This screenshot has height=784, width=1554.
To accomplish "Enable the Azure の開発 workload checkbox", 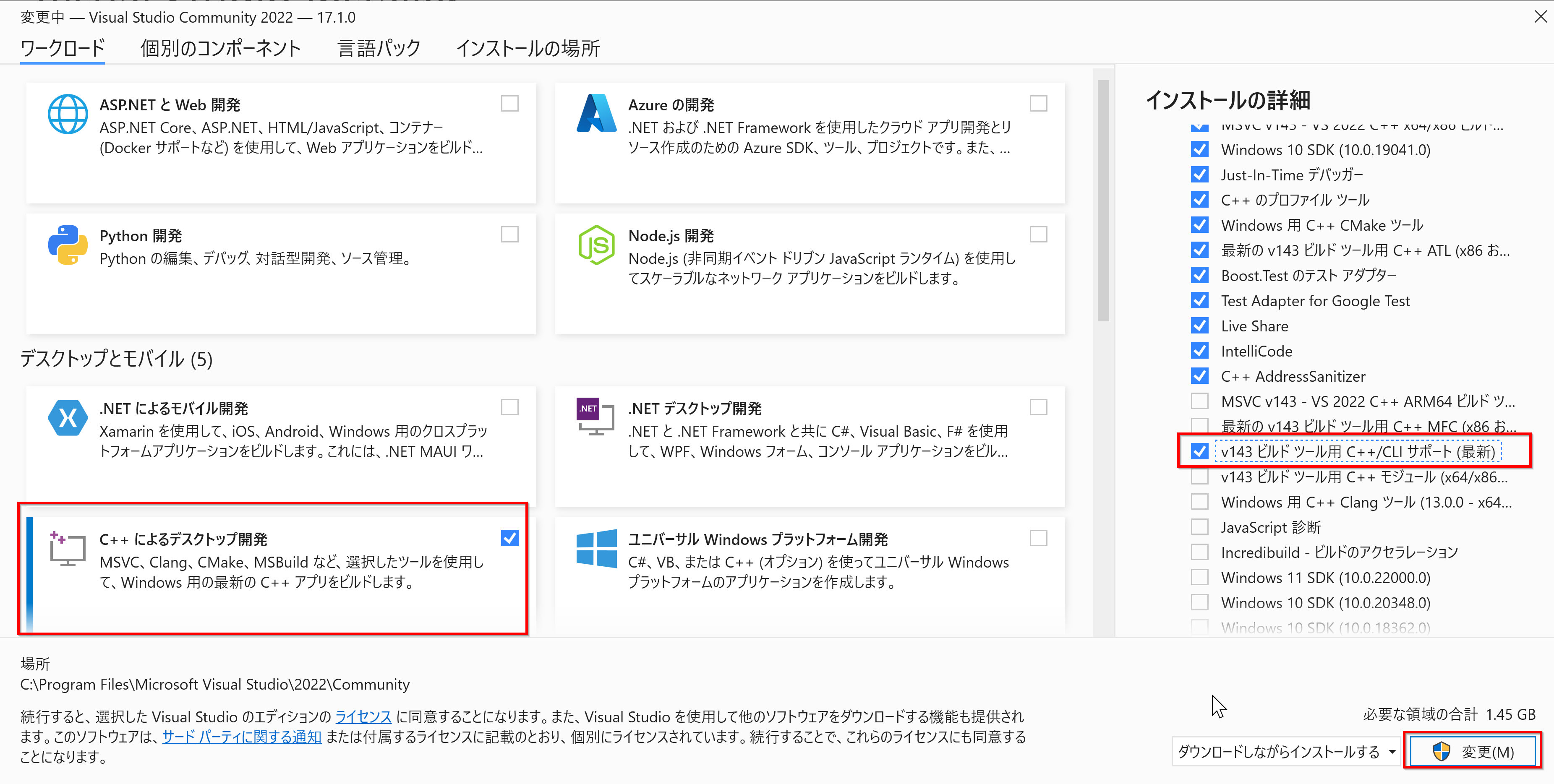I will 1038,104.
